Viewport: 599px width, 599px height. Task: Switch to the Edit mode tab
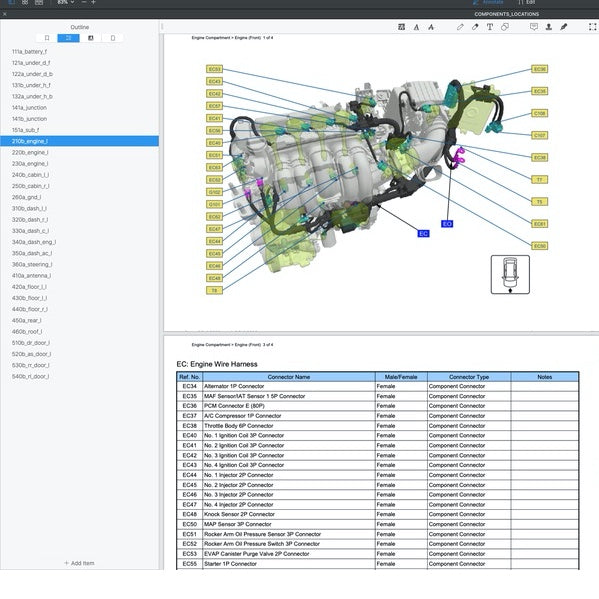tap(526, 2)
